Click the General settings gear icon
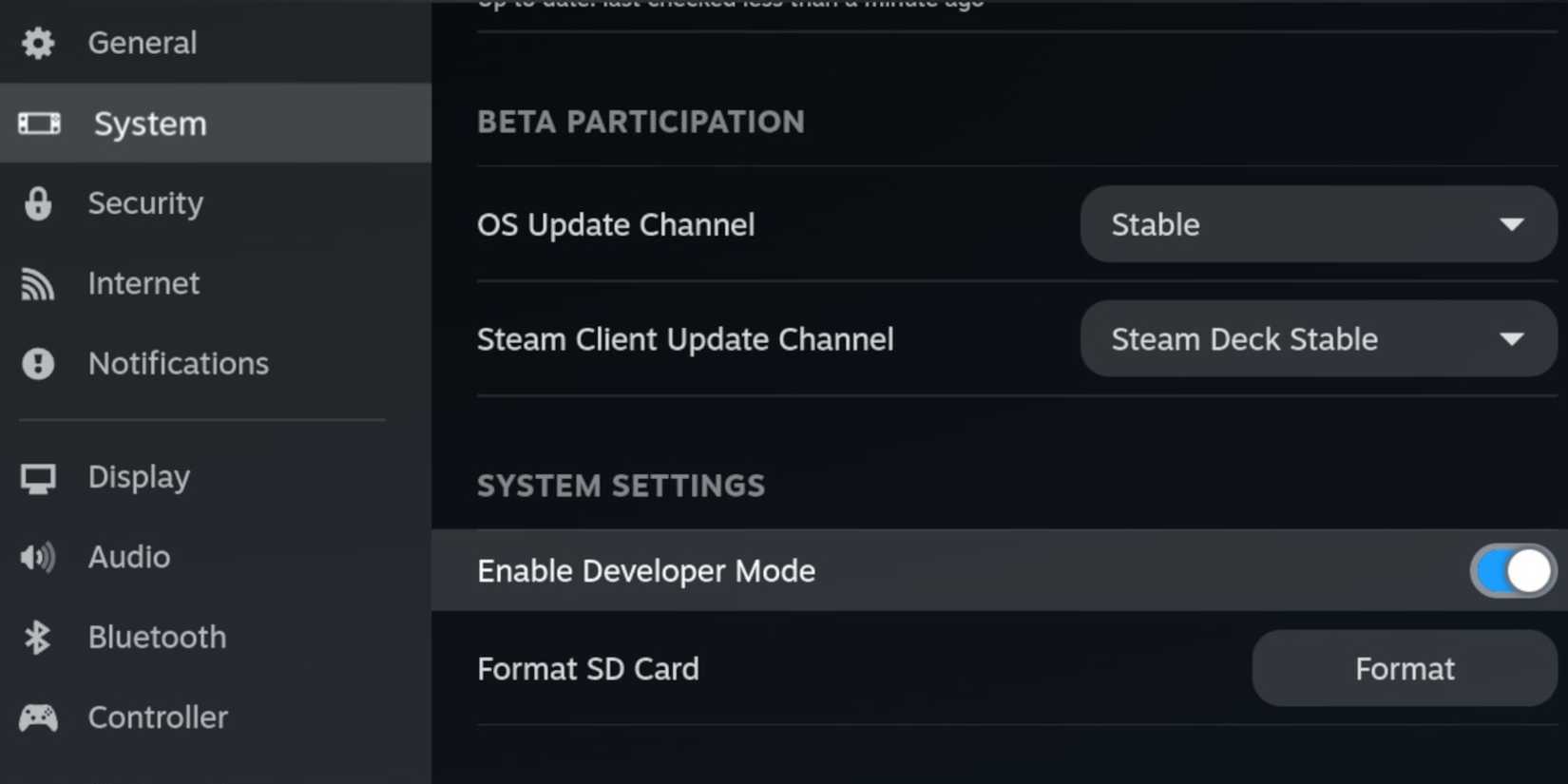Image resolution: width=1568 pixels, height=784 pixels. (37, 42)
